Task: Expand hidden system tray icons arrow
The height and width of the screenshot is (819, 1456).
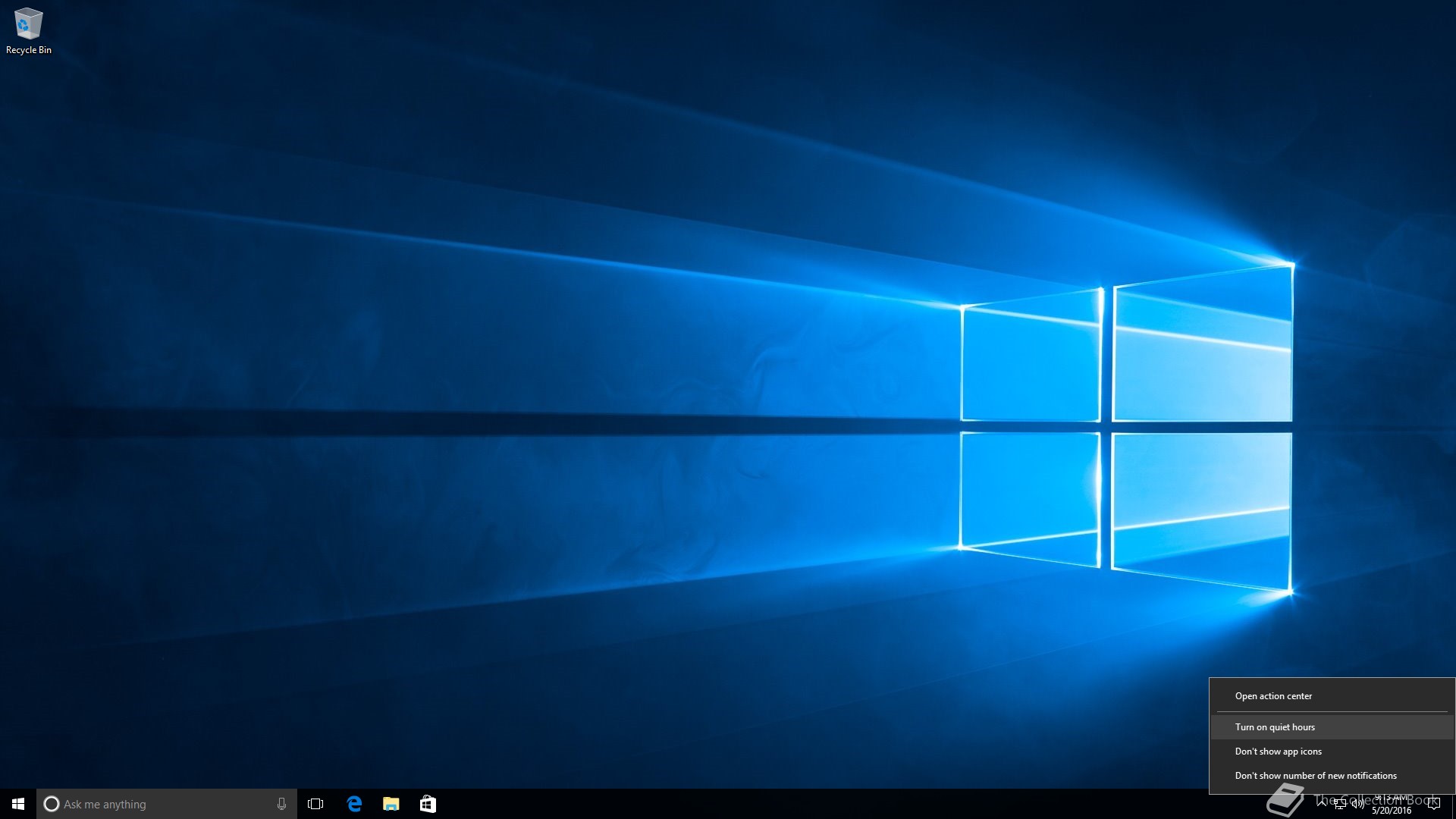Action: [1322, 804]
